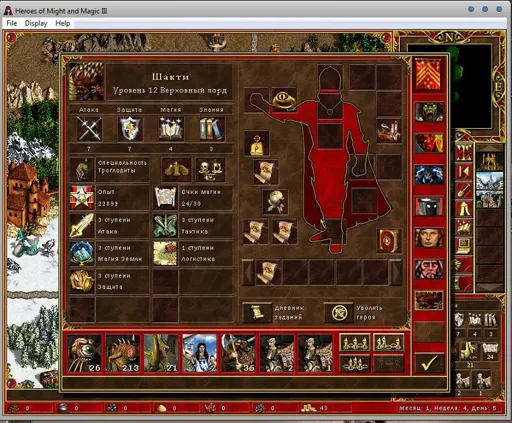Select the troglodyte stack of 213

(123, 353)
